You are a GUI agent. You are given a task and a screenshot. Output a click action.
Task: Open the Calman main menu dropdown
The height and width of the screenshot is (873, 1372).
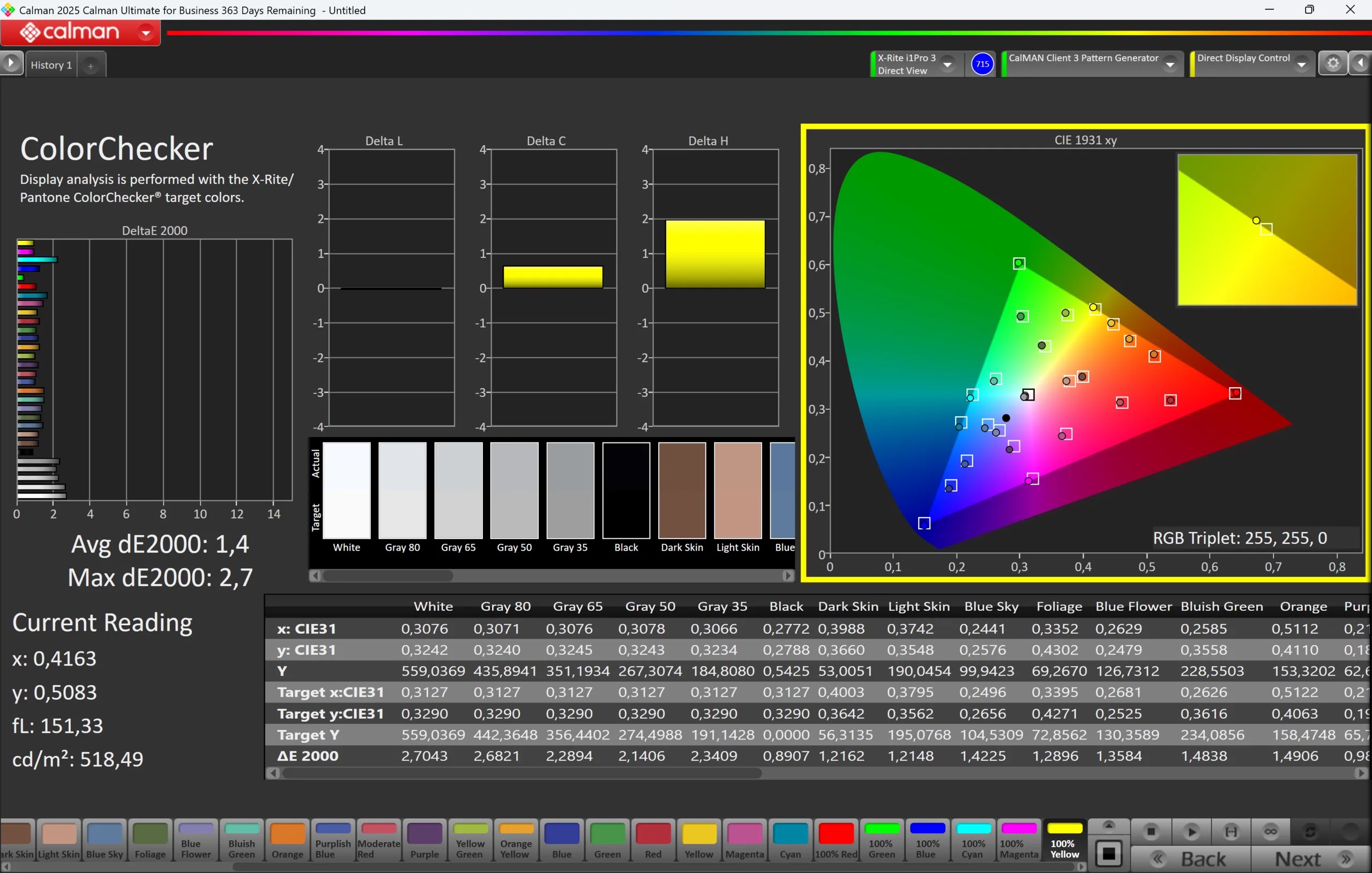(x=146, y=33)
